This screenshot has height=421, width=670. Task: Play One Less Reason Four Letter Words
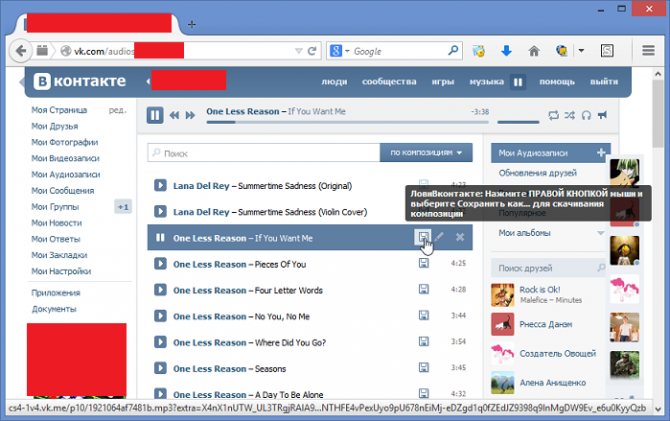pyautogui.click(x=160, y=290)
